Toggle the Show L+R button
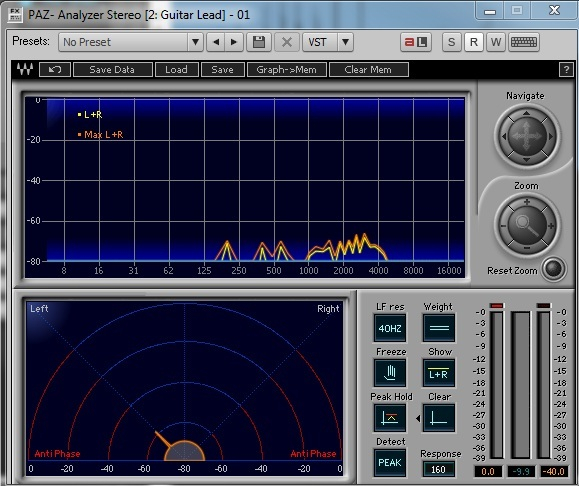 pyautogui.click(x=439, y=373)
